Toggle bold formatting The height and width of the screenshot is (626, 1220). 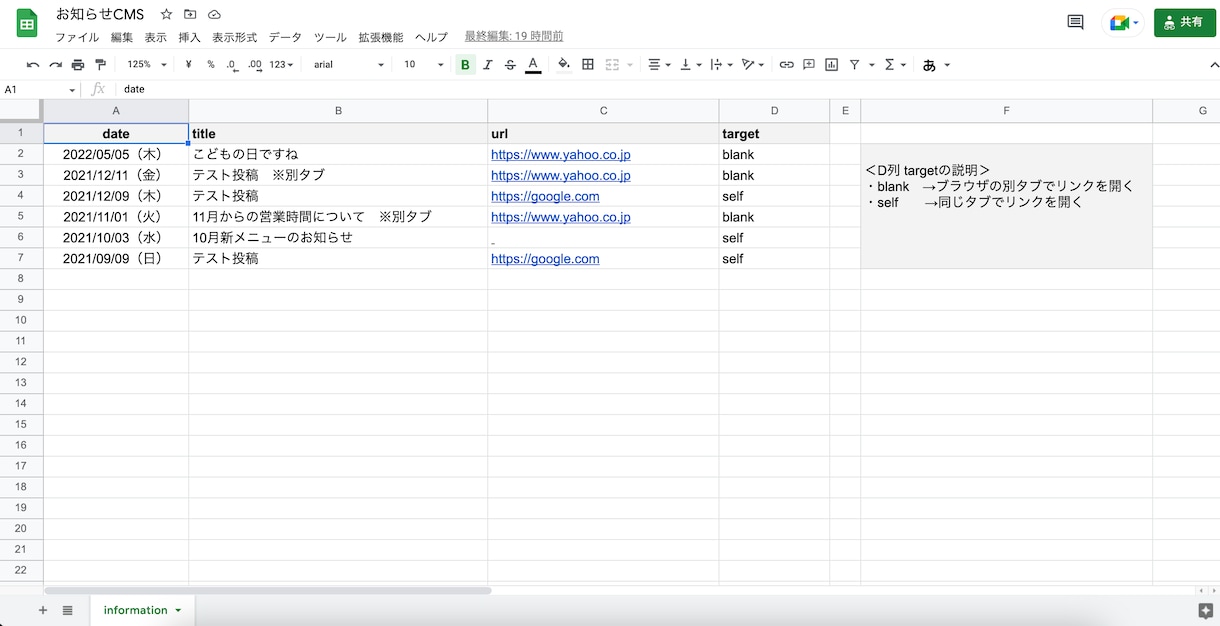point(465,65)
